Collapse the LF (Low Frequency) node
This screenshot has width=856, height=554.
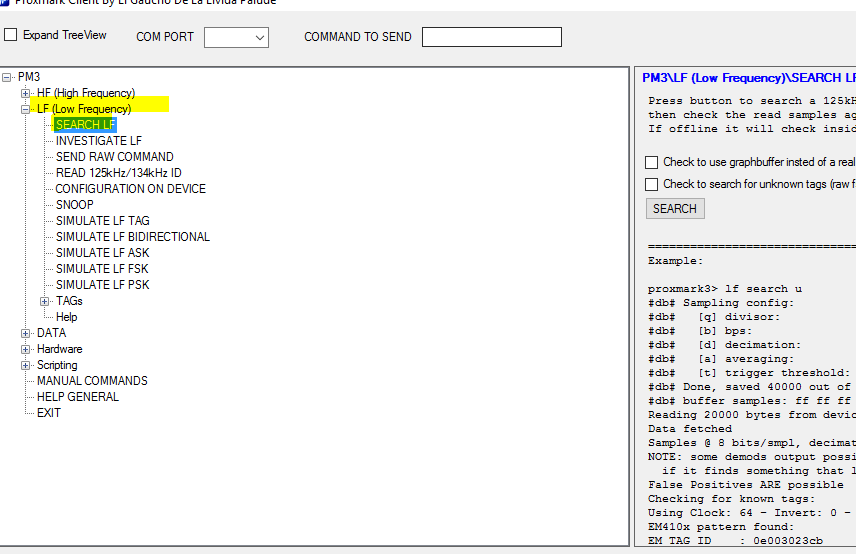(26, 109)
